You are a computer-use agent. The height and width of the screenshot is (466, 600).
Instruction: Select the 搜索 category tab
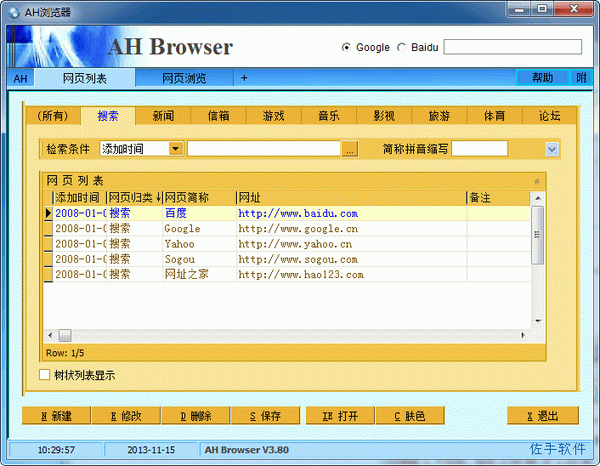pos(108,116)
